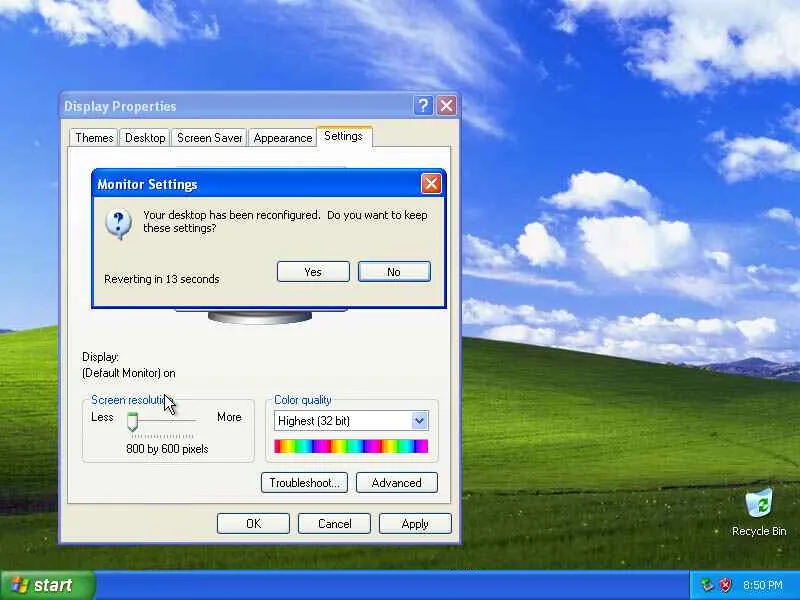Click the network tray icon

point(707,585)
